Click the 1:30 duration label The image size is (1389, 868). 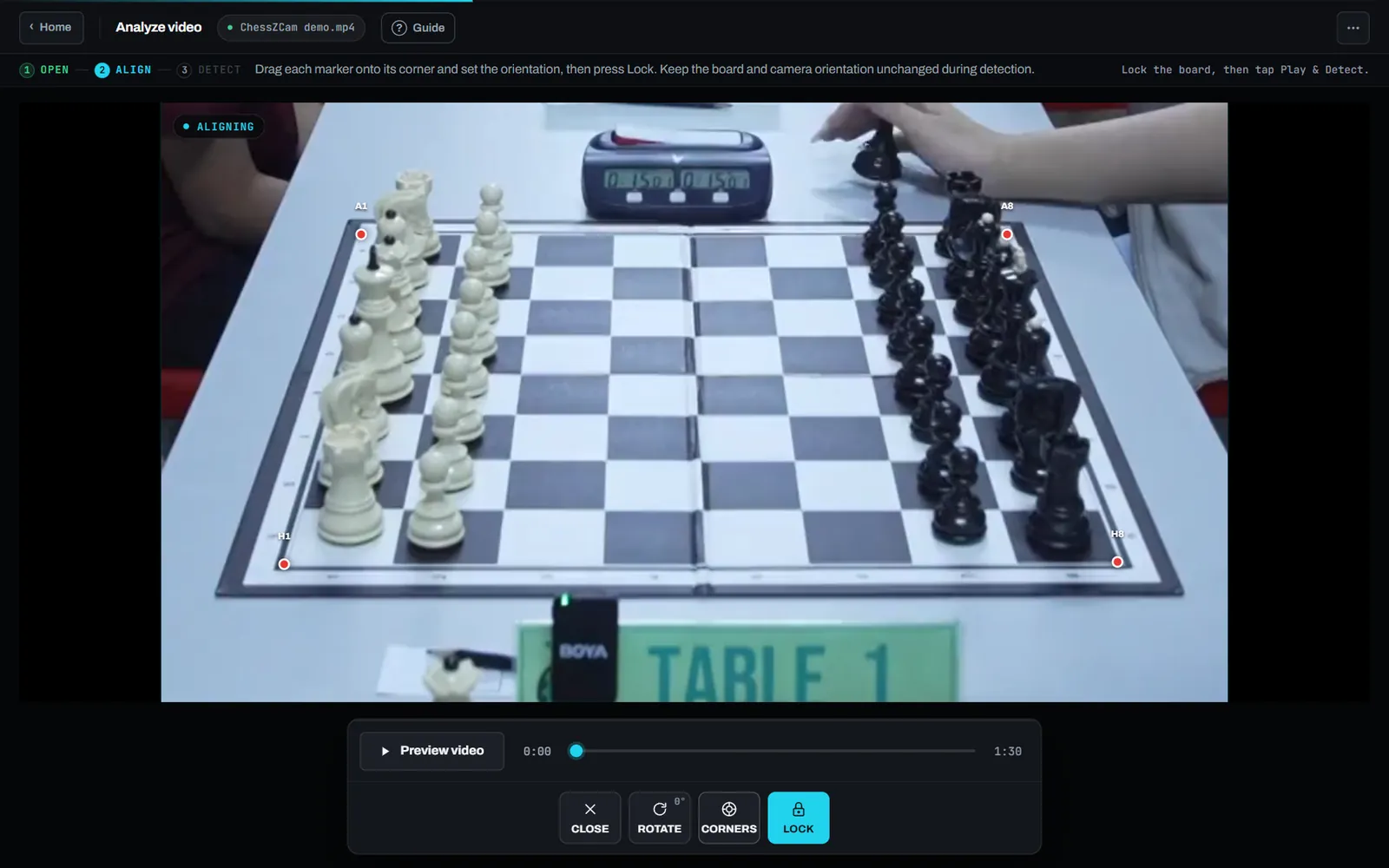pyautogui.click(x=1008, y=752)
